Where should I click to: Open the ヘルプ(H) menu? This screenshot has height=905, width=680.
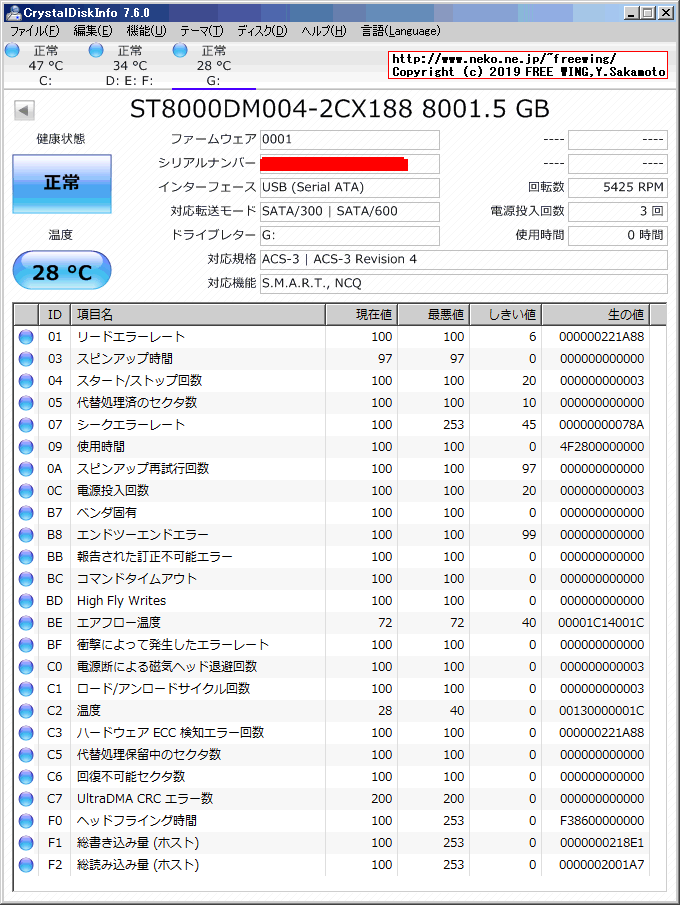click(x=323, y=31)
